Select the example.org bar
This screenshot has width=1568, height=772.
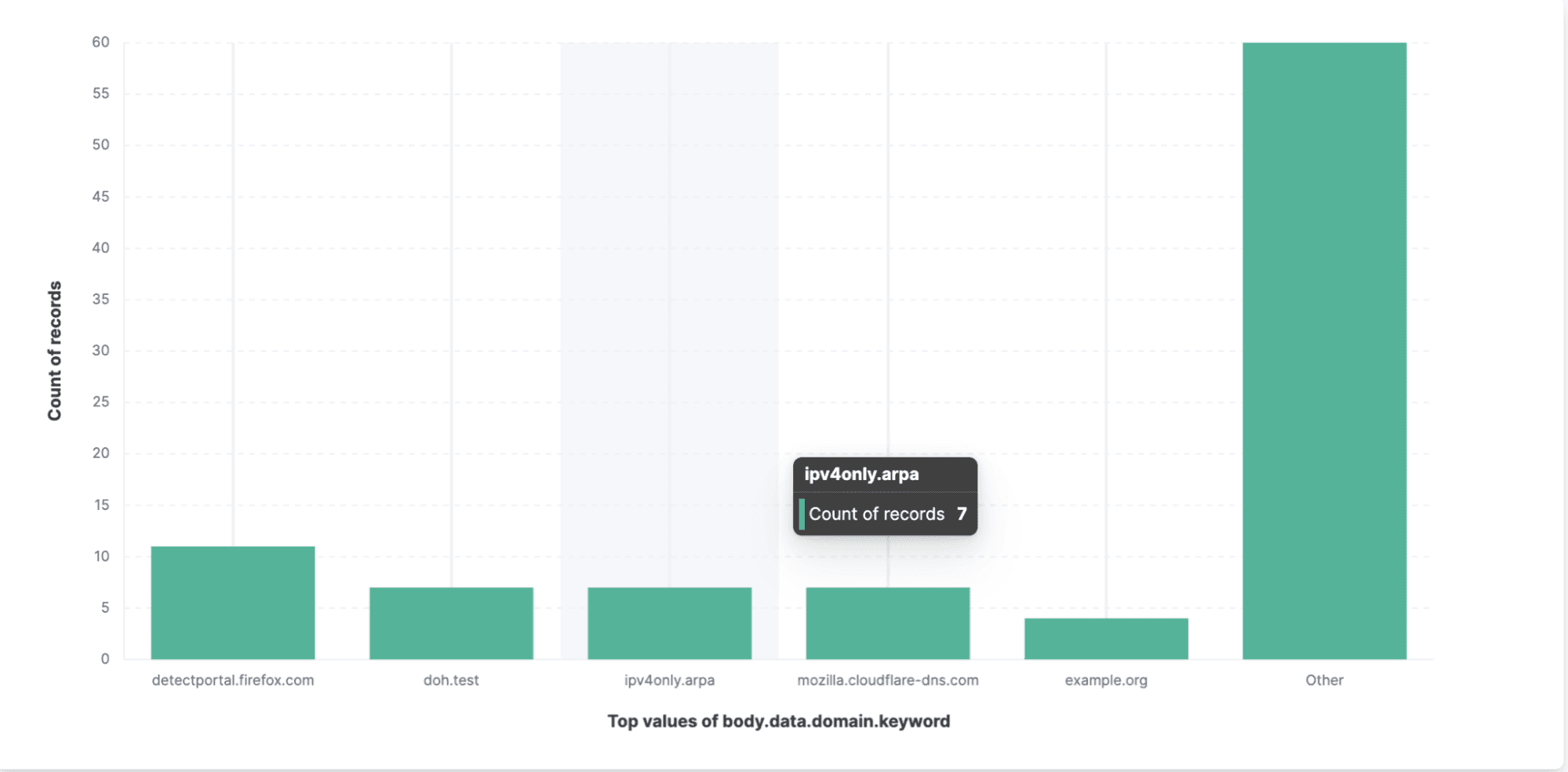coord(1106,639)
